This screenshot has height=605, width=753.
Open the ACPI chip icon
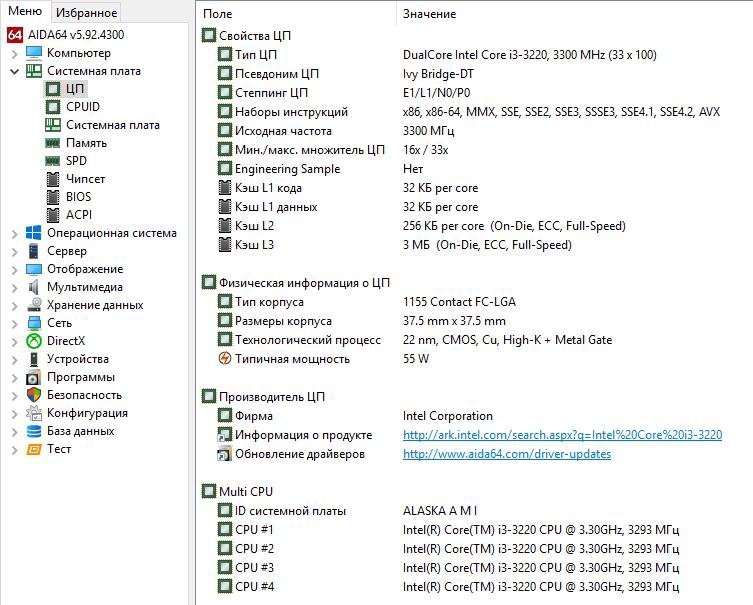point(52,215)
